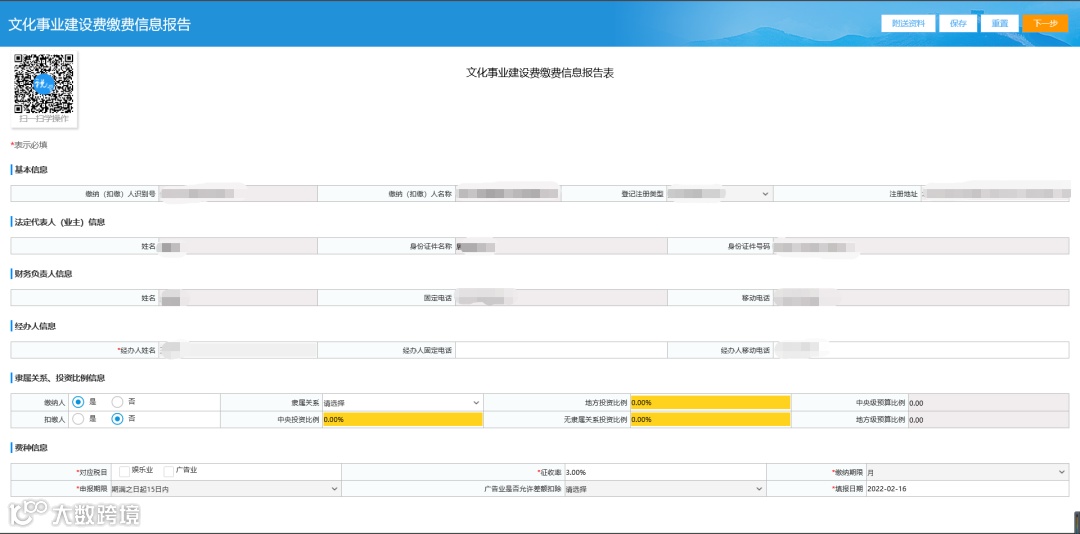Viewport: 1080px width, 534px height.
Task: Click the 基本信息 section heading
Action: (x=31, y=170)
